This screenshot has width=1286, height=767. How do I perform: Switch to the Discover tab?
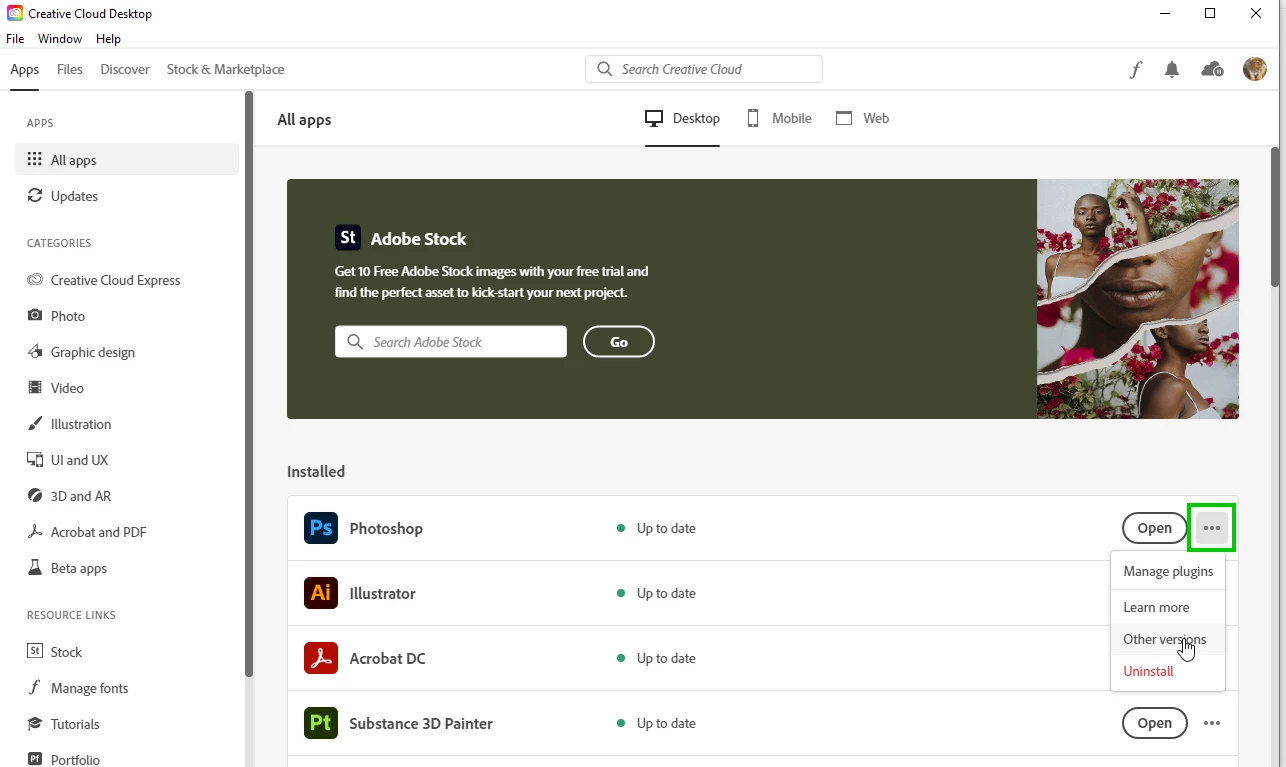(x=125, y=69)
